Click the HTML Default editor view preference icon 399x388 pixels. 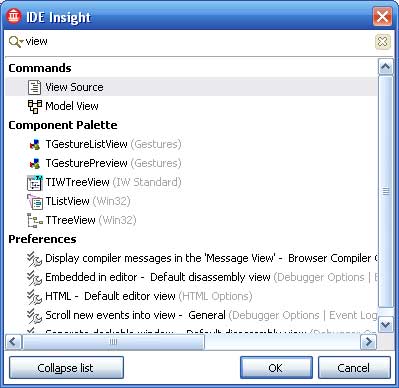point(34,296)
